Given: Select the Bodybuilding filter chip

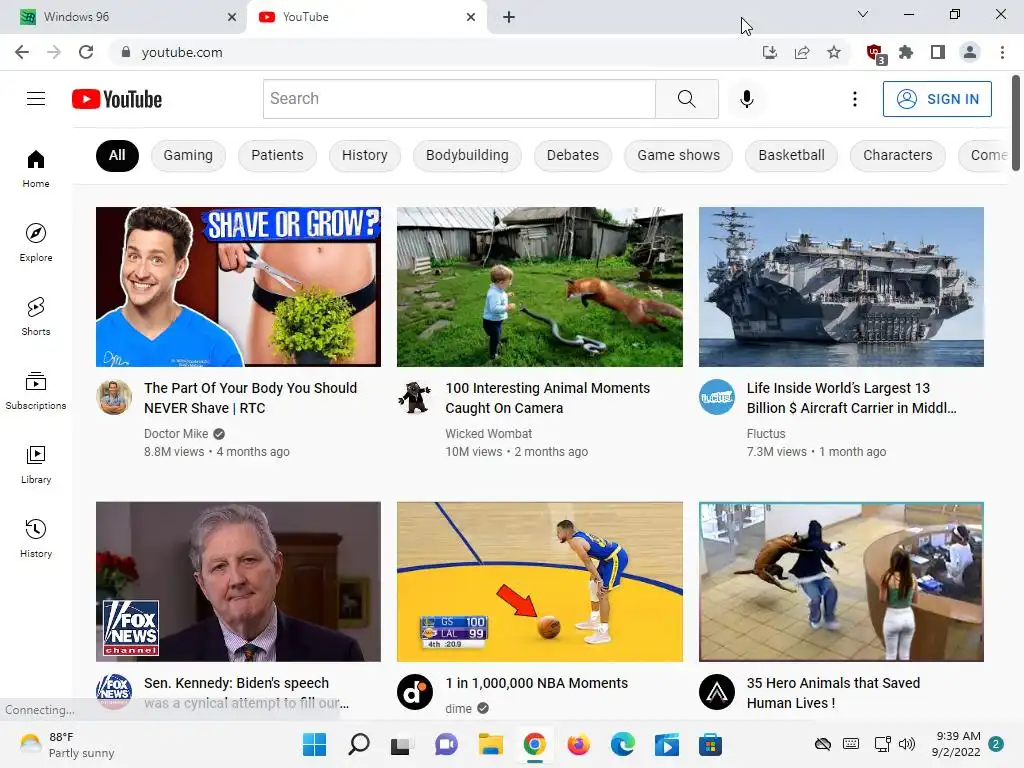Looking at the screenshot, I should (x=467, y=155).
